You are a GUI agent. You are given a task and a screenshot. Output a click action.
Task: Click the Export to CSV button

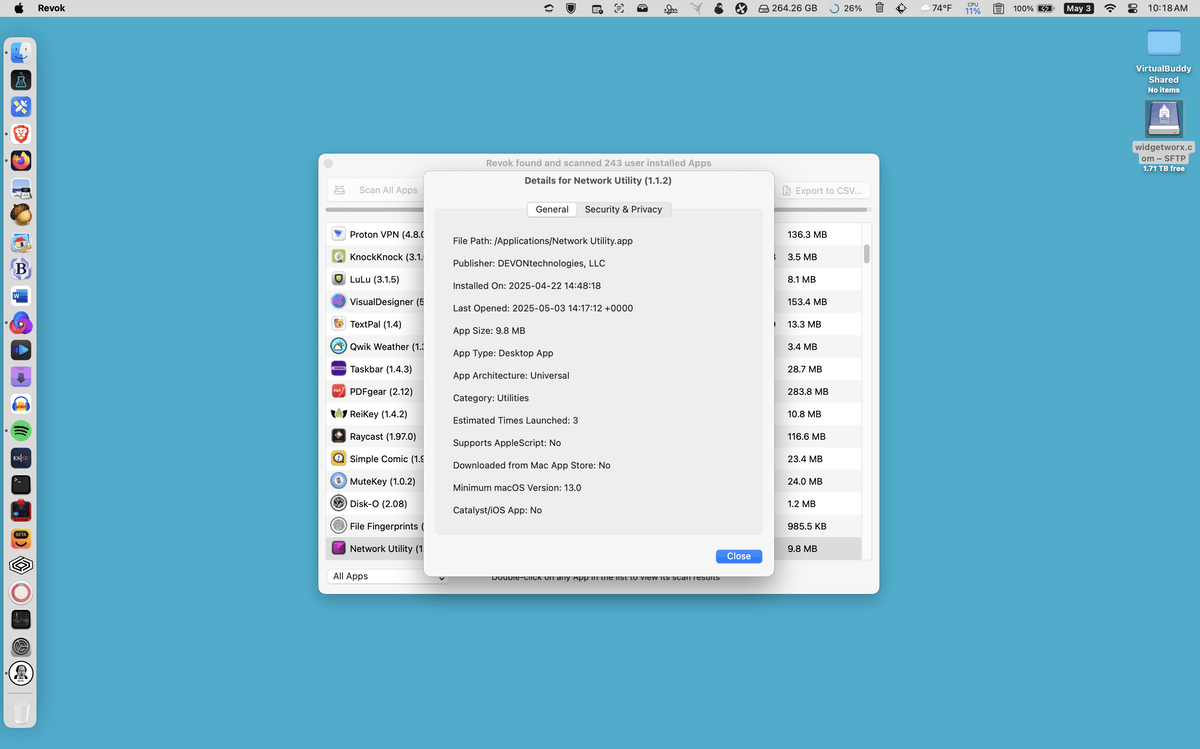pyautogui.click(x=826, y=190)
